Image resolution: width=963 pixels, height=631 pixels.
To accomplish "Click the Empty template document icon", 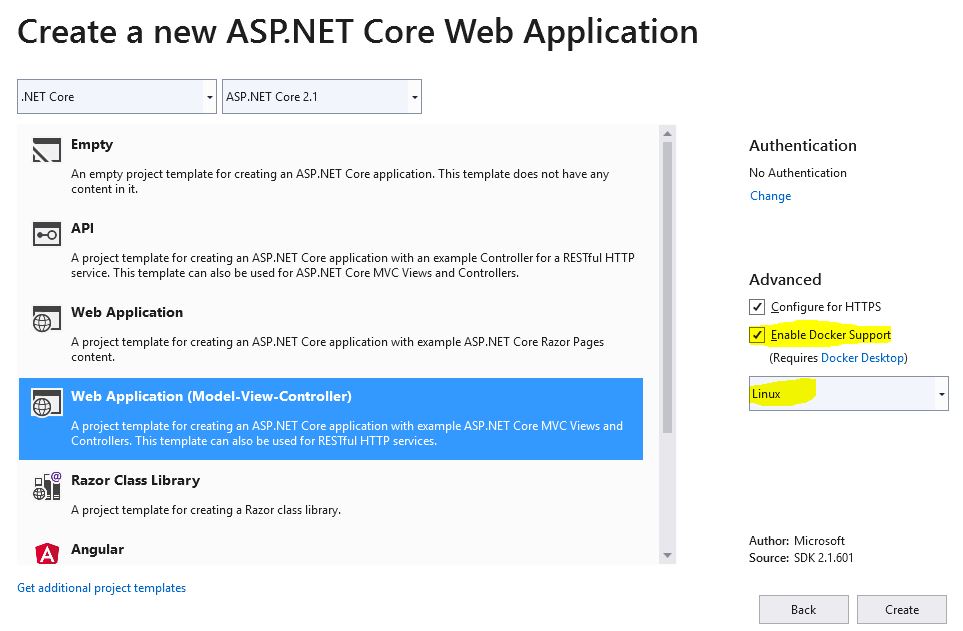I will click(48, 150).
